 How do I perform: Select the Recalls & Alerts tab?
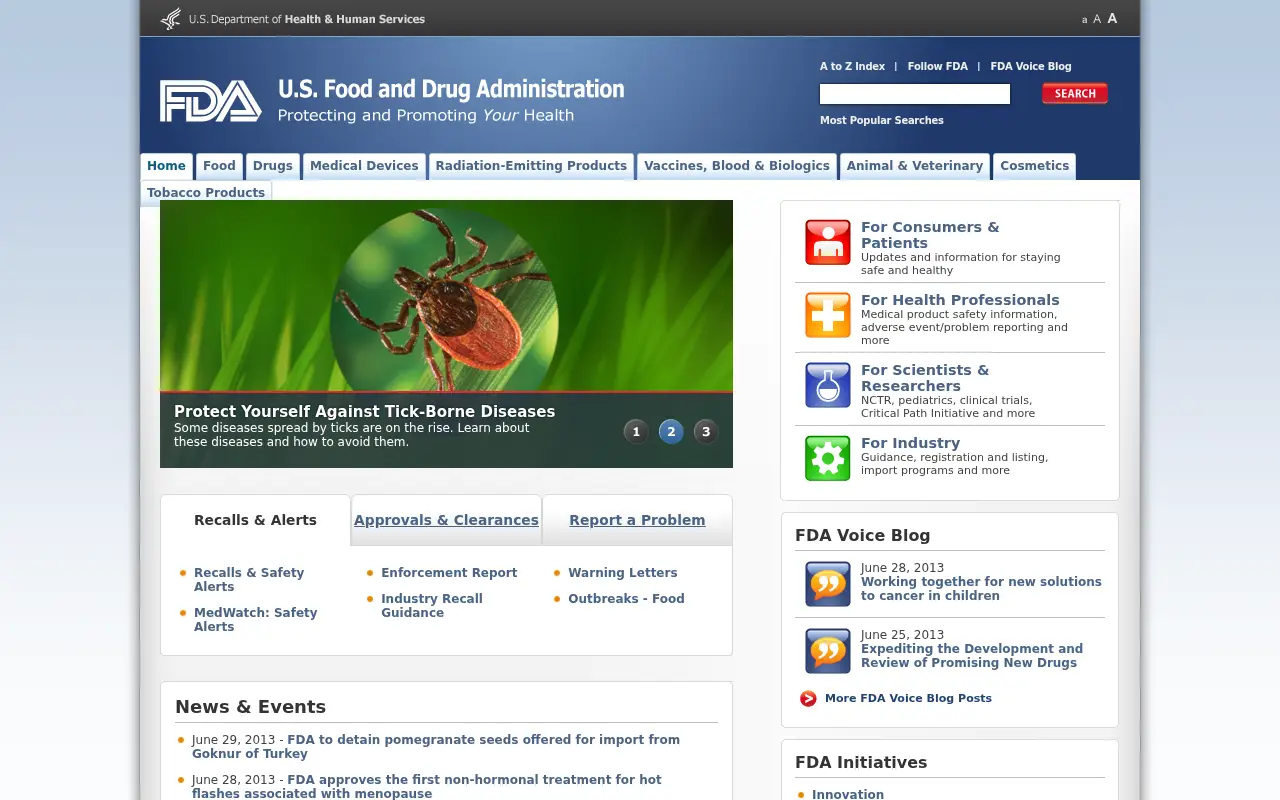[255, 520]
